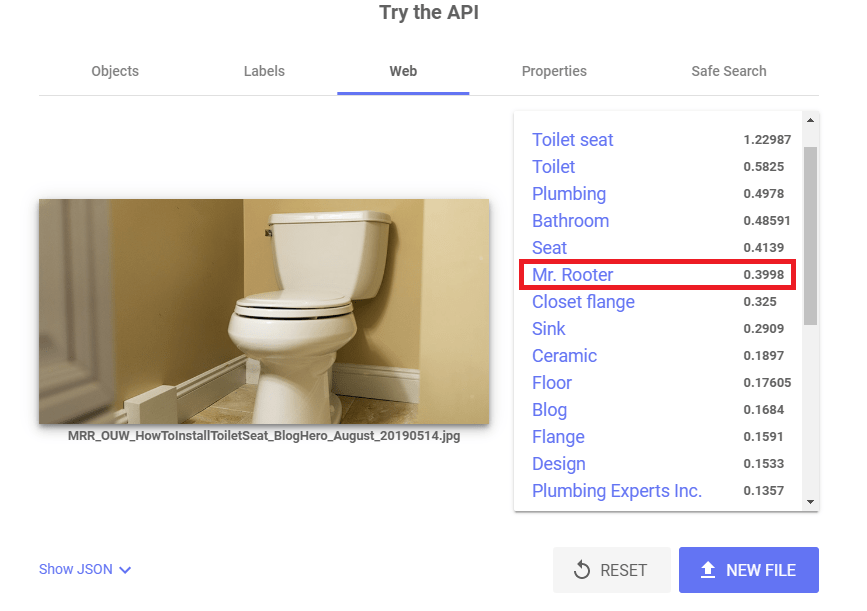
Task: Click the reset circular arrow icon
Action: point(582,570)
